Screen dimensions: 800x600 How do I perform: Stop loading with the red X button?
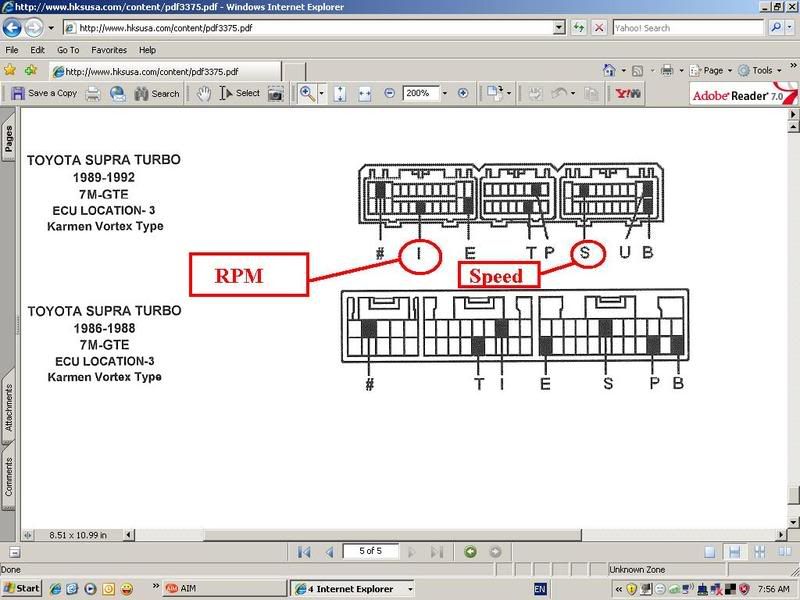click(x=599, y=28)
